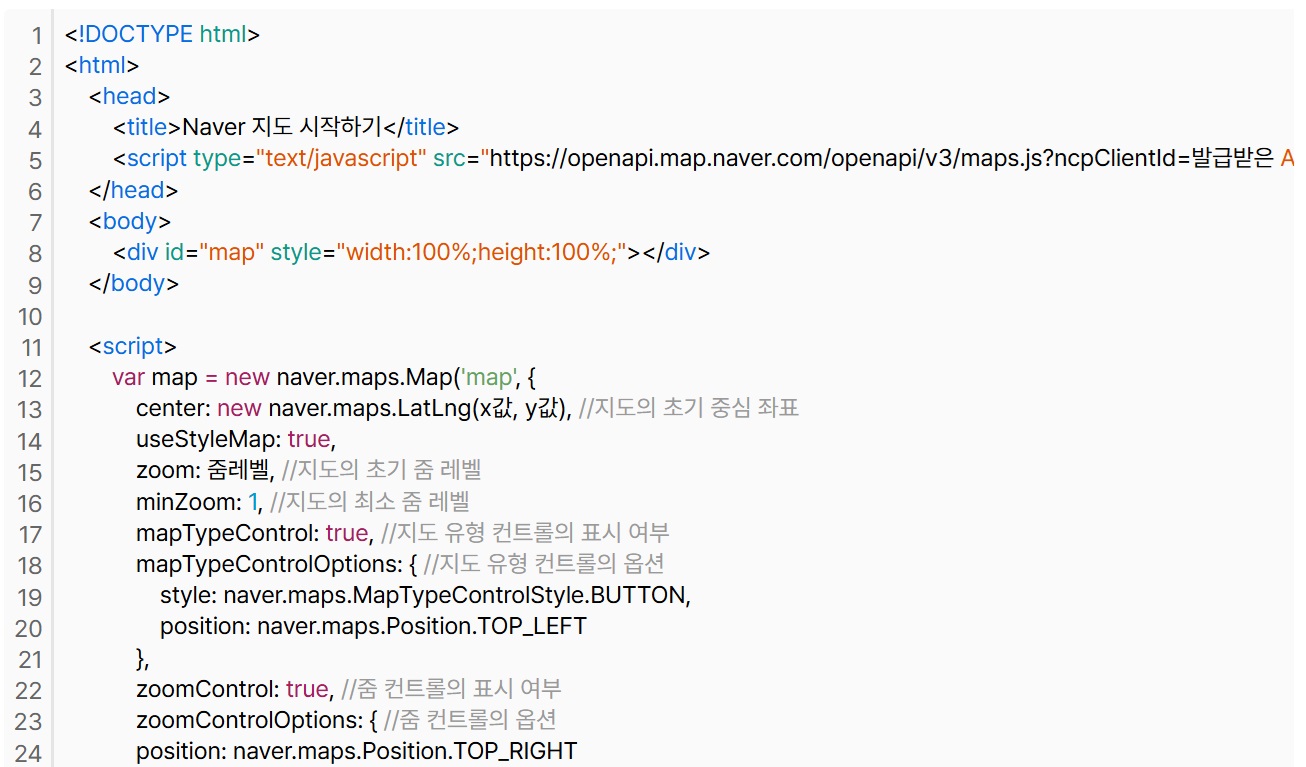Click the comment "//줌 컨트롤의 표시 여부"
1306x767 pixels.
[452, 689]
